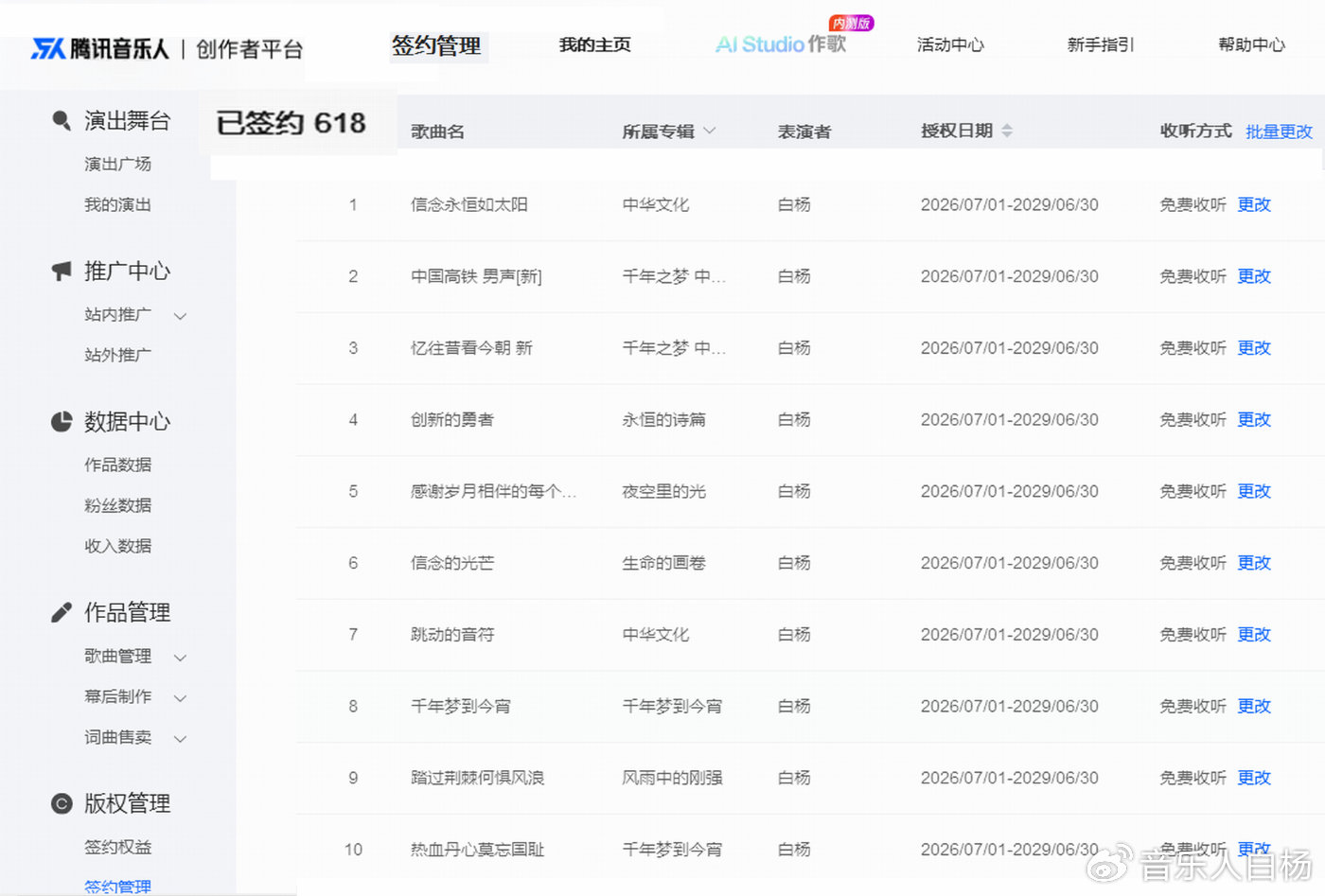The height and width of the screenshot is (896, 1325).
Task: Click the 作品管理 section heading
Action: 127,612
